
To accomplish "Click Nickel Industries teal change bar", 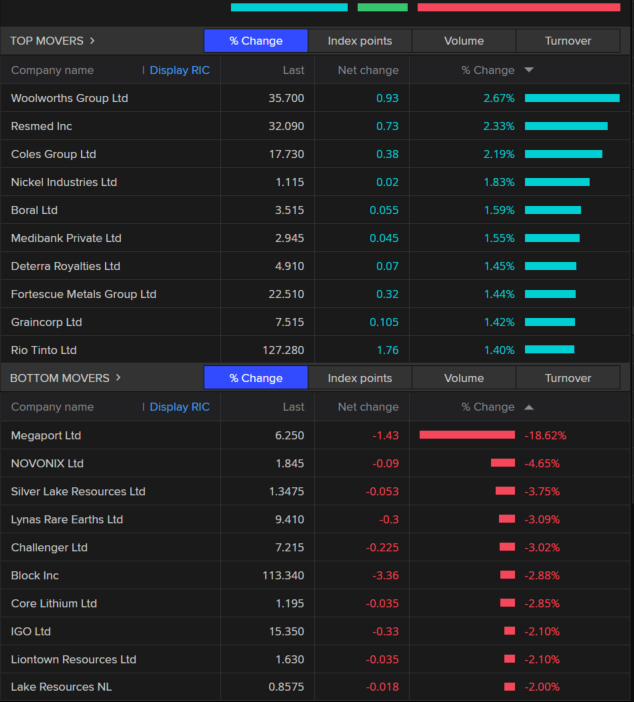I will click(x=557, y=182).
